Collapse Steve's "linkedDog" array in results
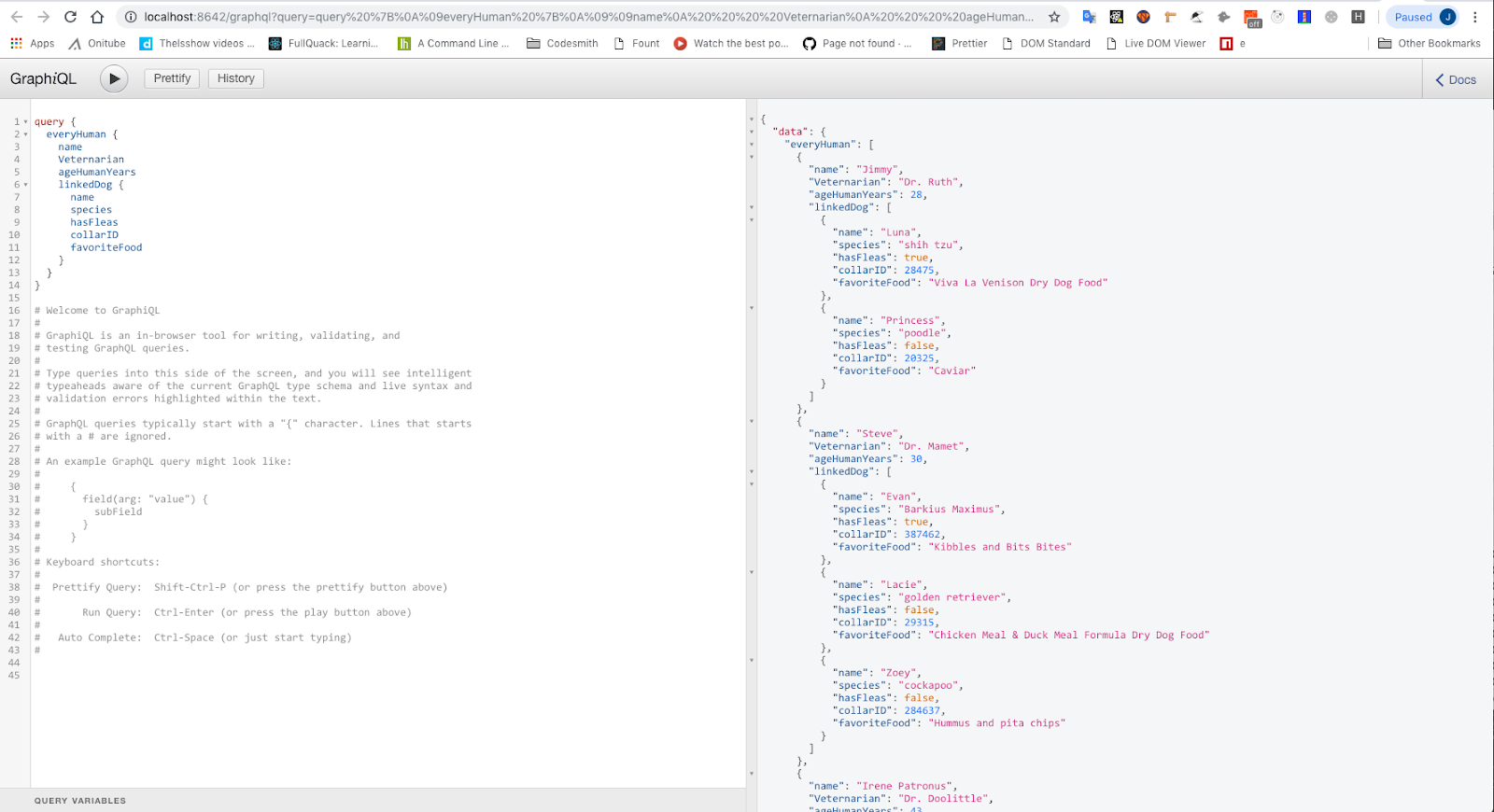The height and width of the screenshot is (812, 1494). (752, 471)
